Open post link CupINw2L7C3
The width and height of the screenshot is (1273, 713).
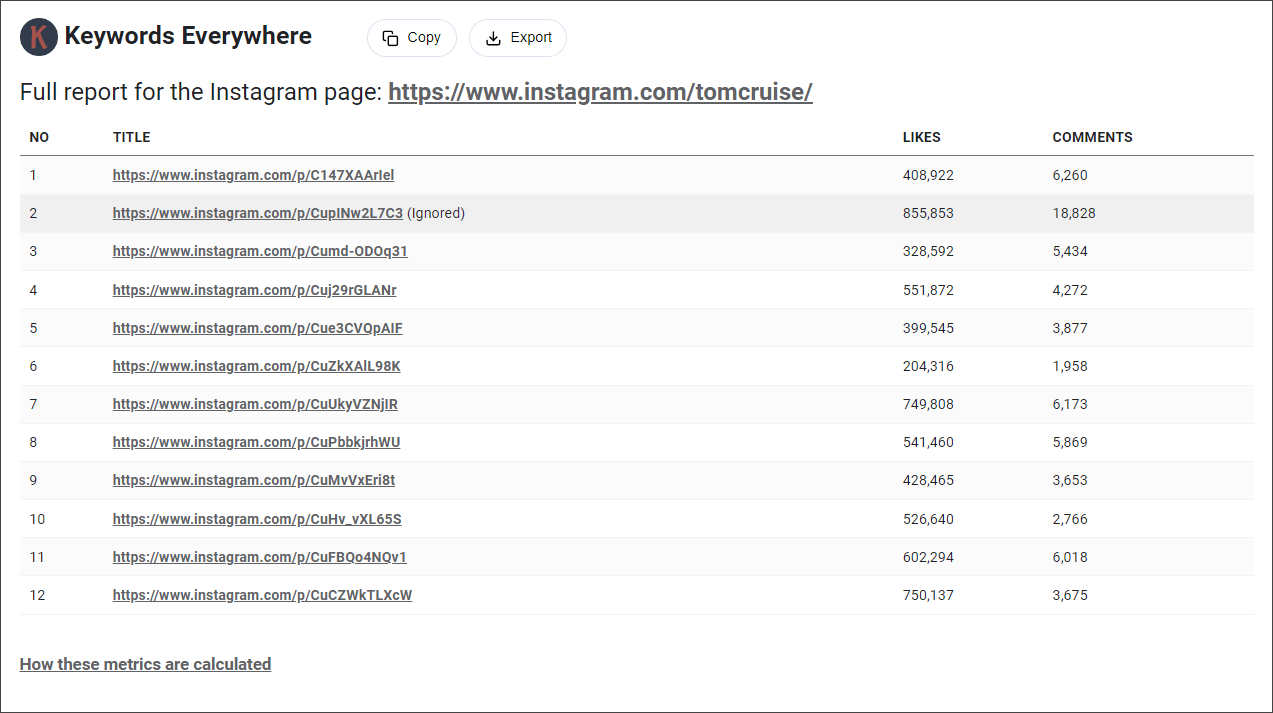point(258,213)
